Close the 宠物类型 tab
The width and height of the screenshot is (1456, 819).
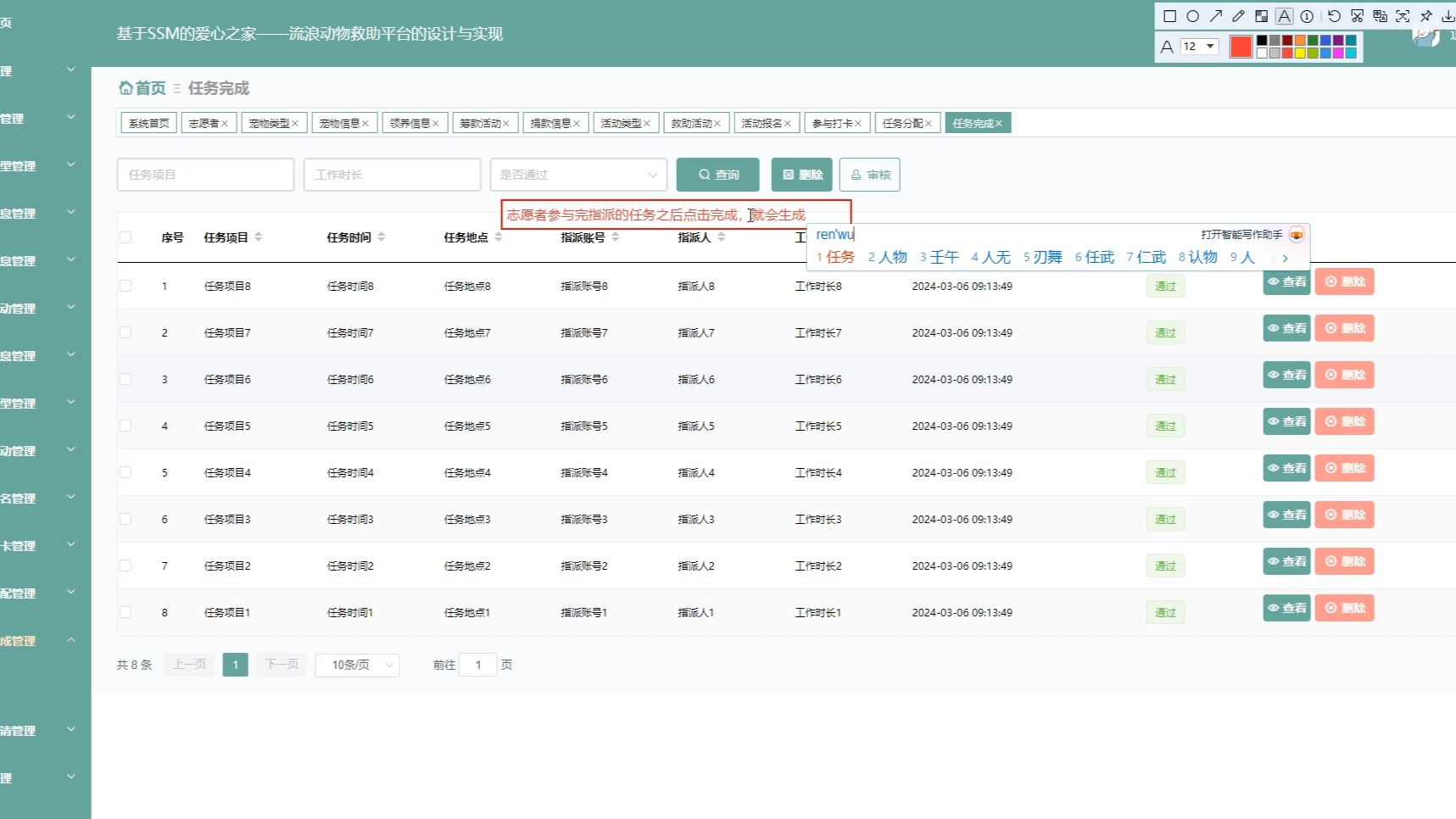(x=295, y=124)
